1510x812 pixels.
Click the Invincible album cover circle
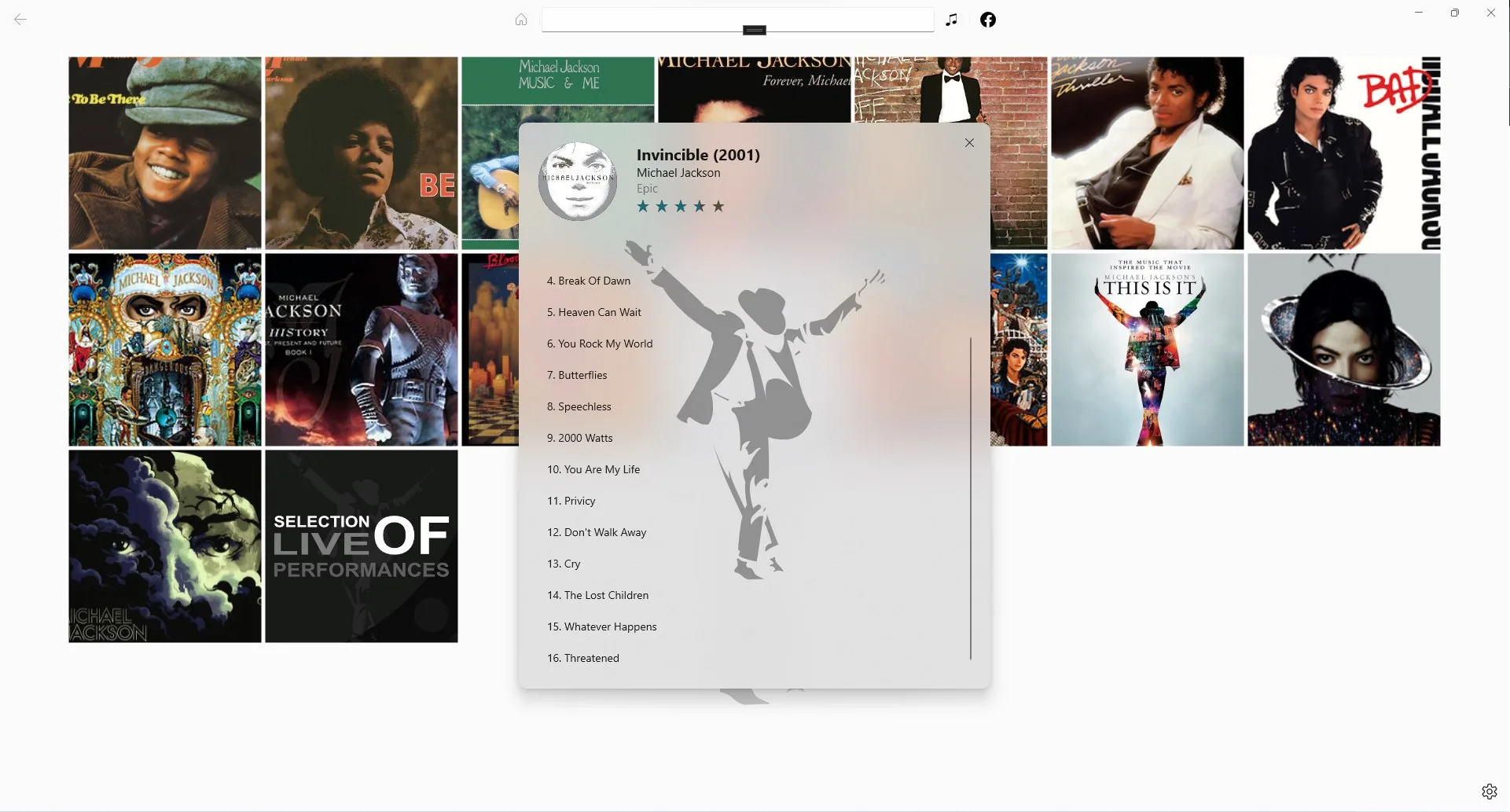pos(578,182)
